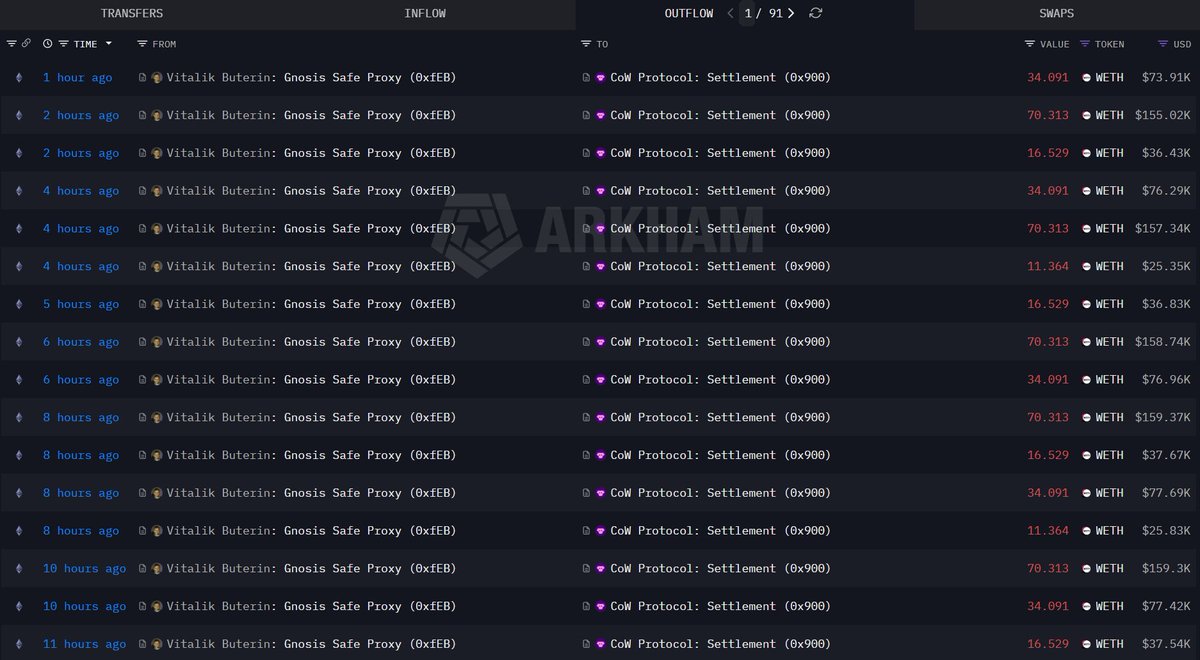Click Ethereum icon in the $155.02K row

[x=17, y=115]
